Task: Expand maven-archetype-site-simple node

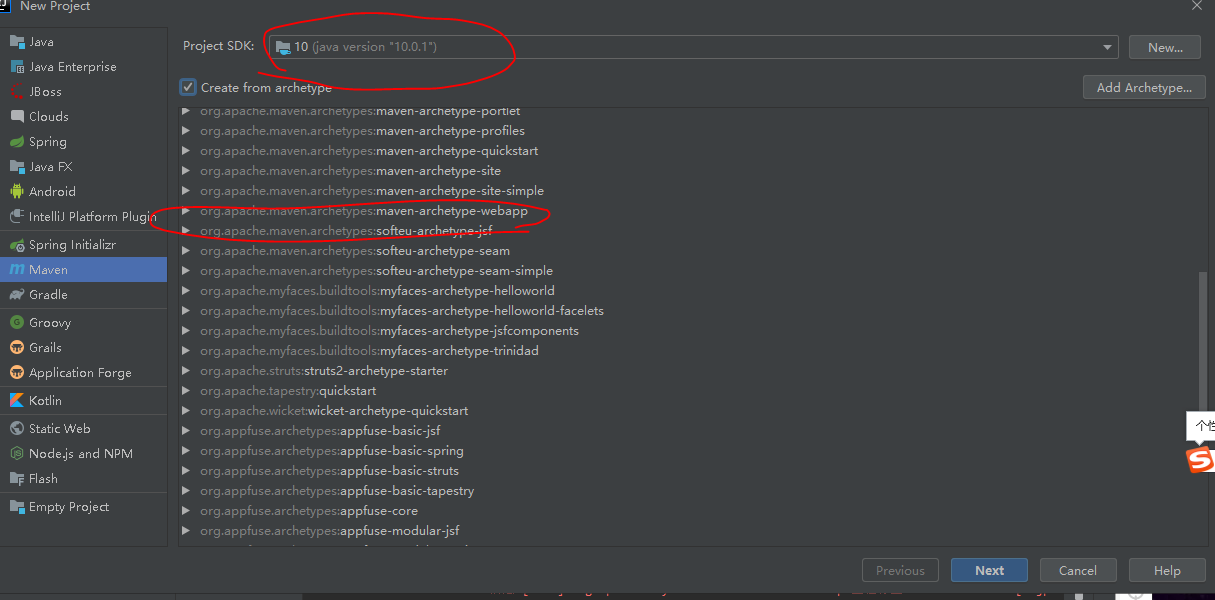Action: (186, 191)
